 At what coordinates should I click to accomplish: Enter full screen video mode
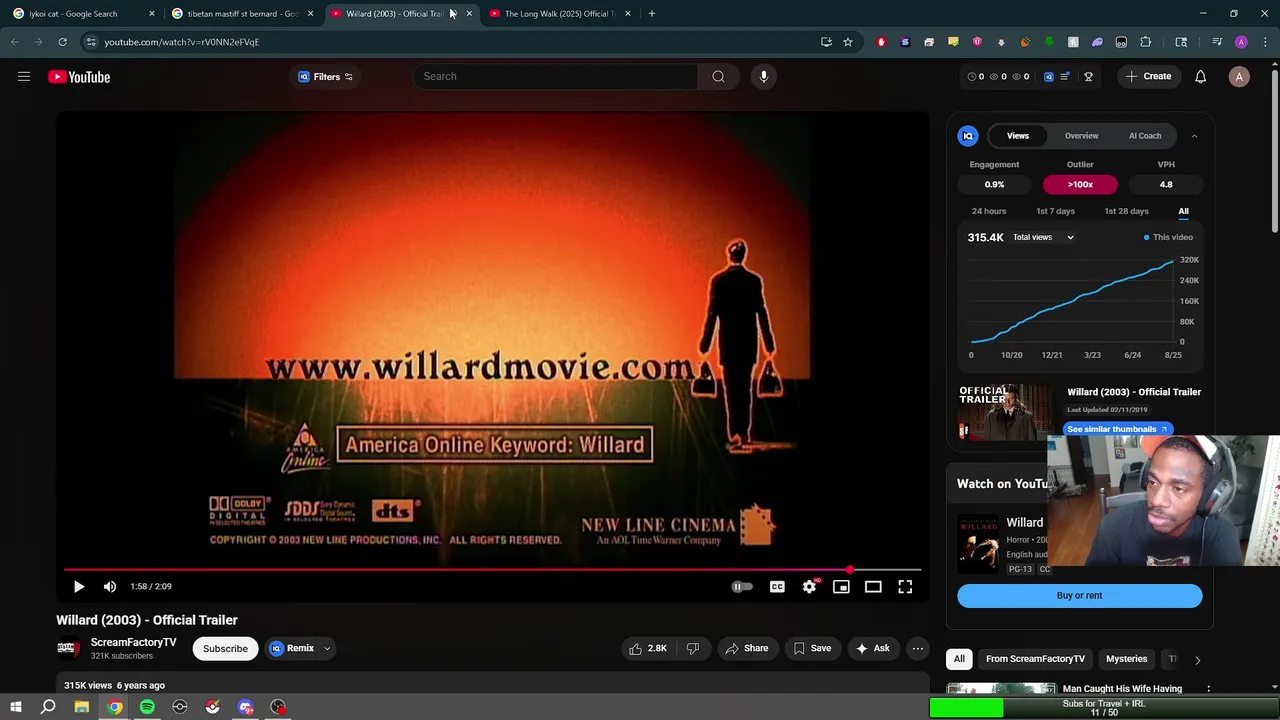[x=905, y=587]
